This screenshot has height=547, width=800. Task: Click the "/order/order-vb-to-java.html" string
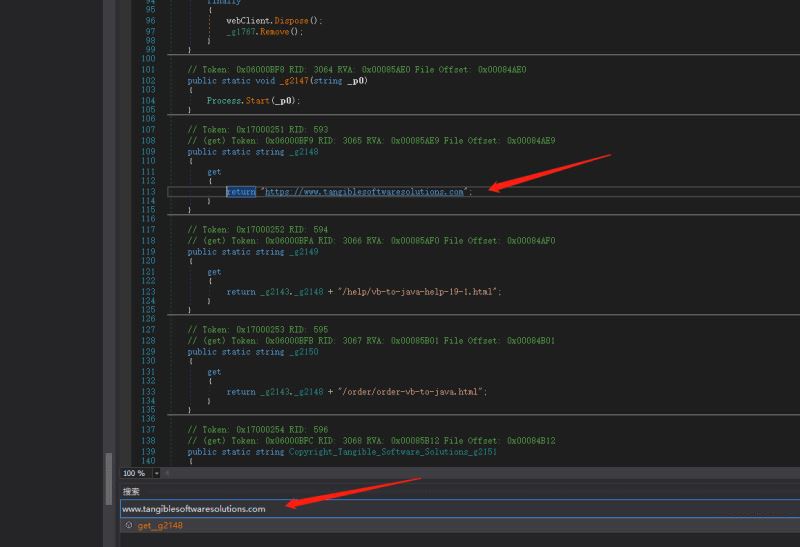(x=410, y=392)
